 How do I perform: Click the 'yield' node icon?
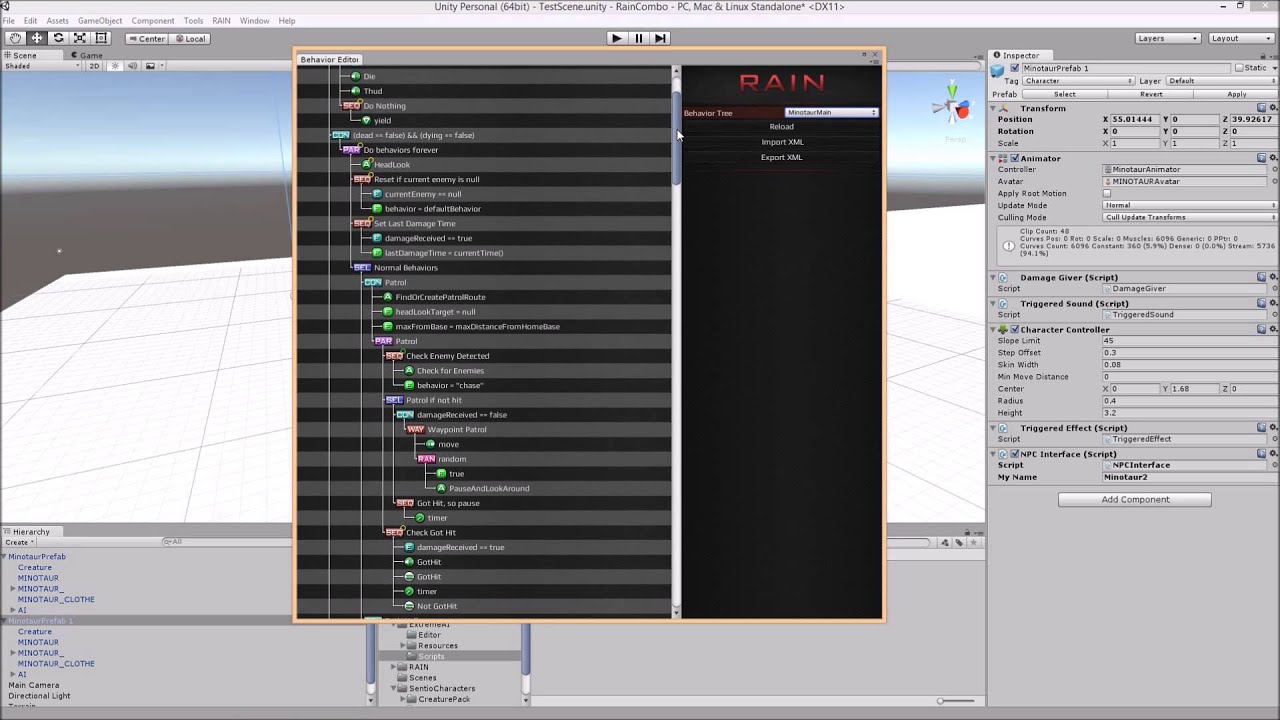click(366, 120)
